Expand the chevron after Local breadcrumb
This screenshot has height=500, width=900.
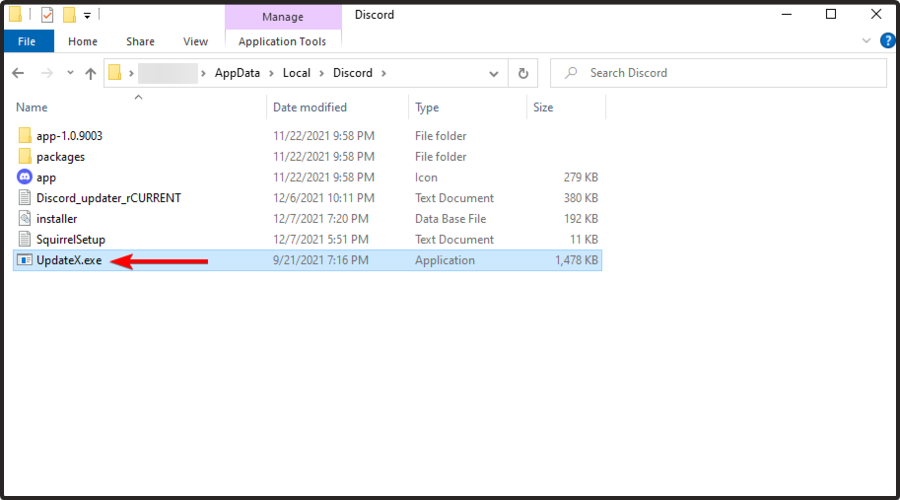pos(321,73)
